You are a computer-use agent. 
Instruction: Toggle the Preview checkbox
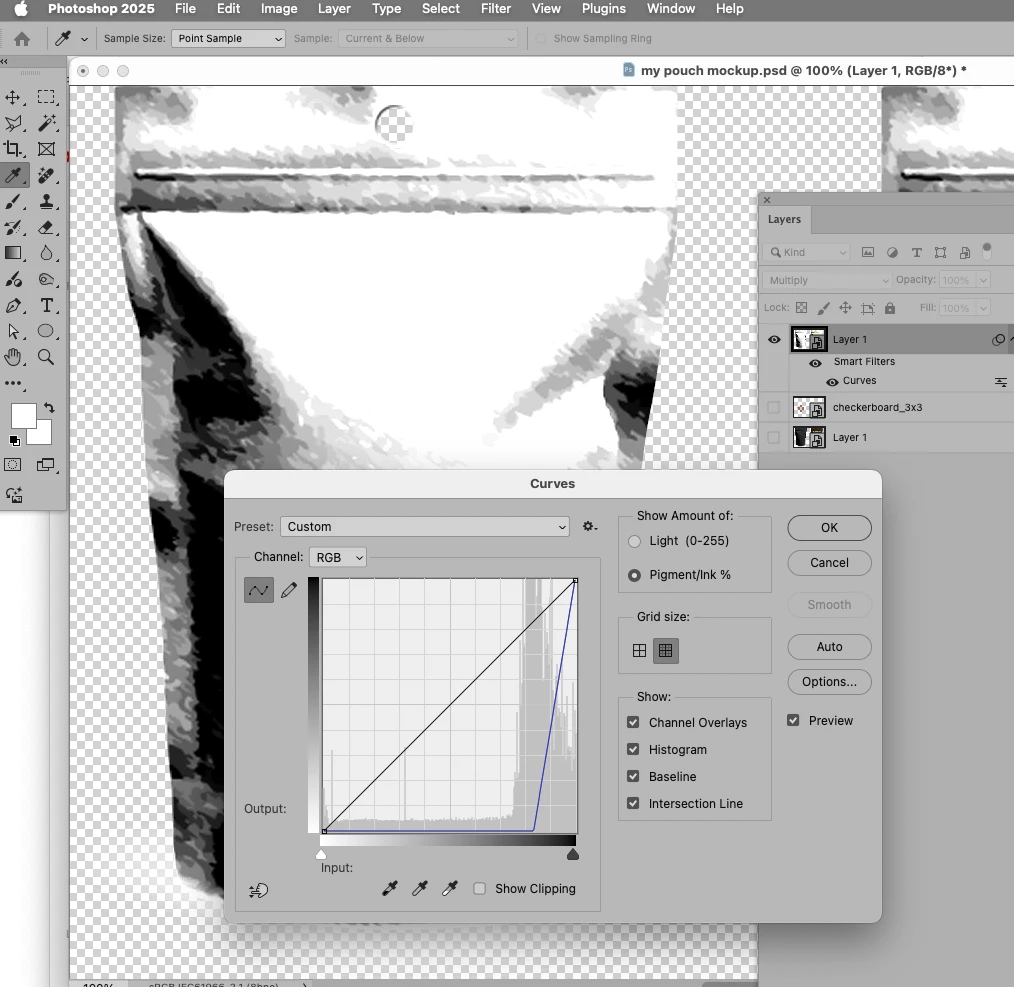click(793, 721)
